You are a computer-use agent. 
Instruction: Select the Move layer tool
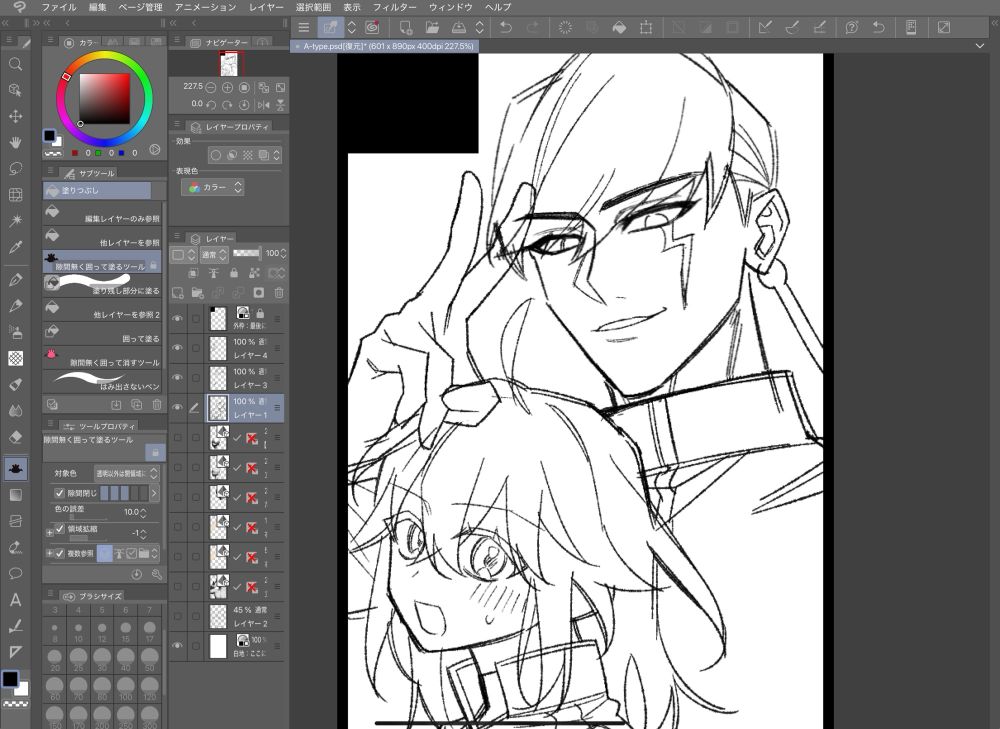pos(16,116)
